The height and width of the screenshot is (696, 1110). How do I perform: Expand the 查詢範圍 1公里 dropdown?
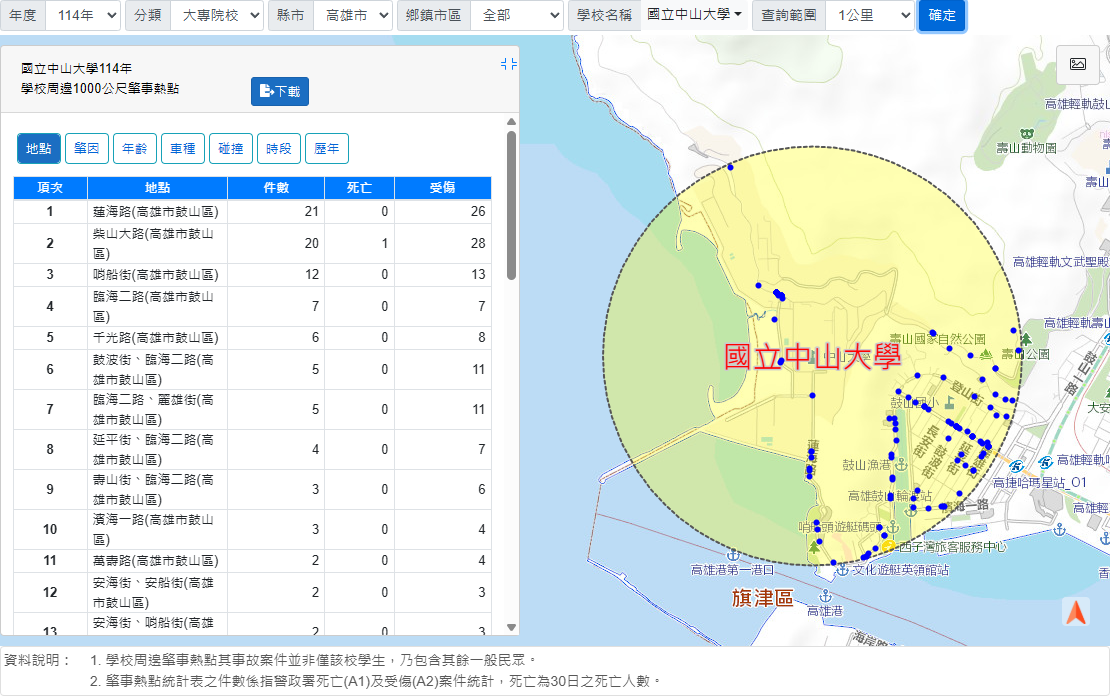click(870, 16)
